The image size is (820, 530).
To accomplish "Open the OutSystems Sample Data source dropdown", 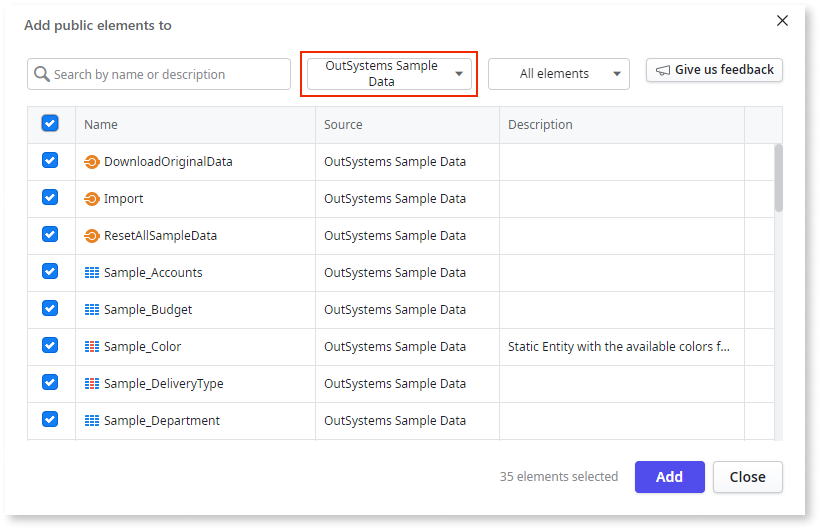I will coord(389,74).
